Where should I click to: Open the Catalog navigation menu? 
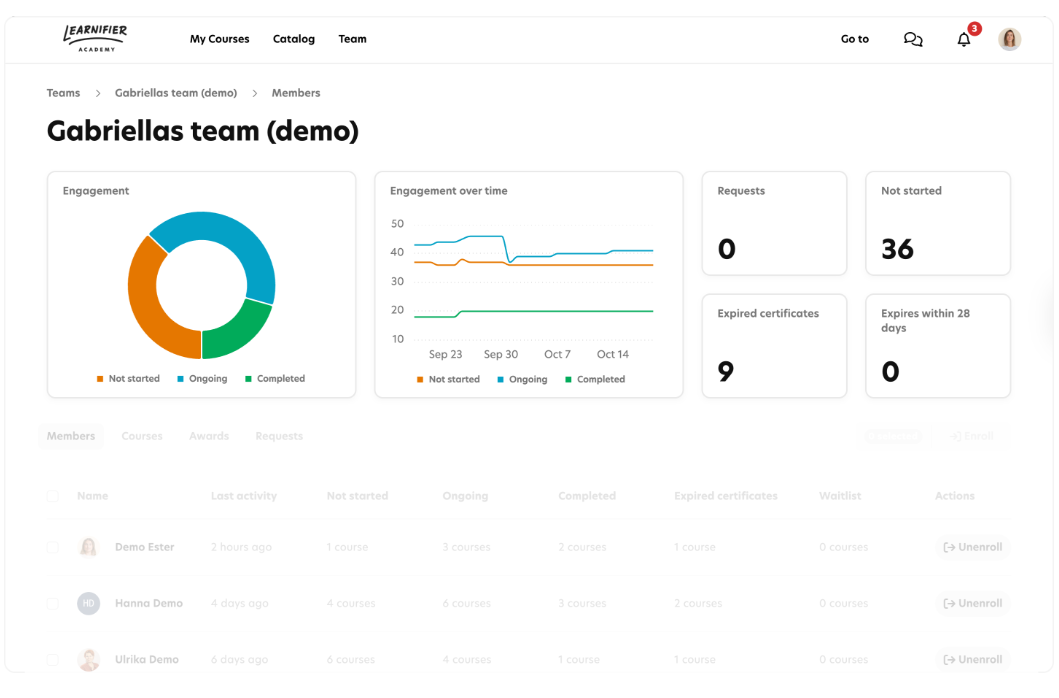coord(293,39)
